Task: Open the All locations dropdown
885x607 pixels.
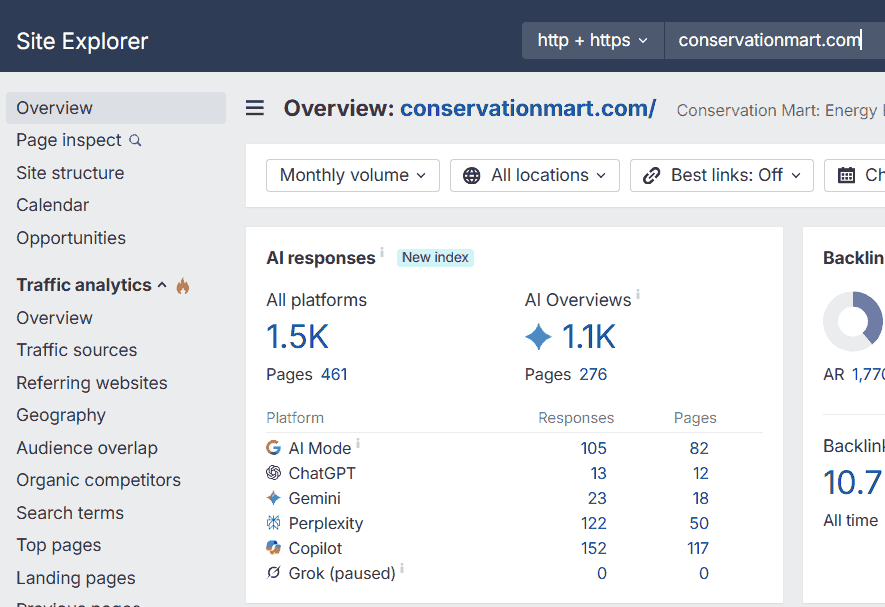Action: pyautogui.click(x=534, y=176)
